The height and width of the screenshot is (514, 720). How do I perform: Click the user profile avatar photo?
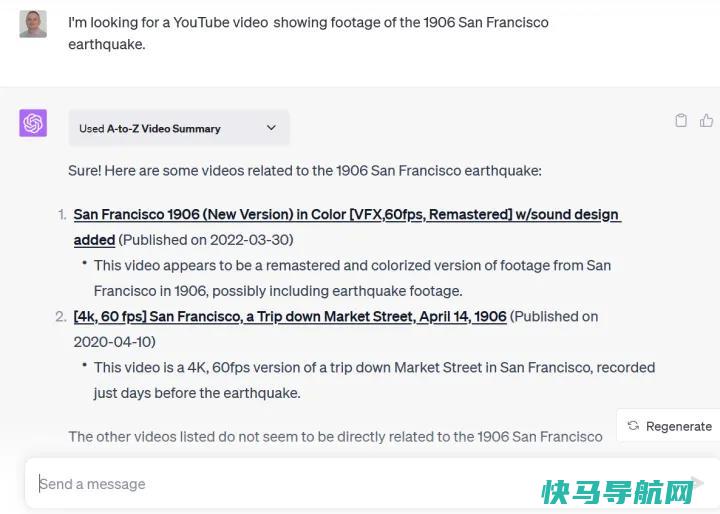tap(33, 23)
